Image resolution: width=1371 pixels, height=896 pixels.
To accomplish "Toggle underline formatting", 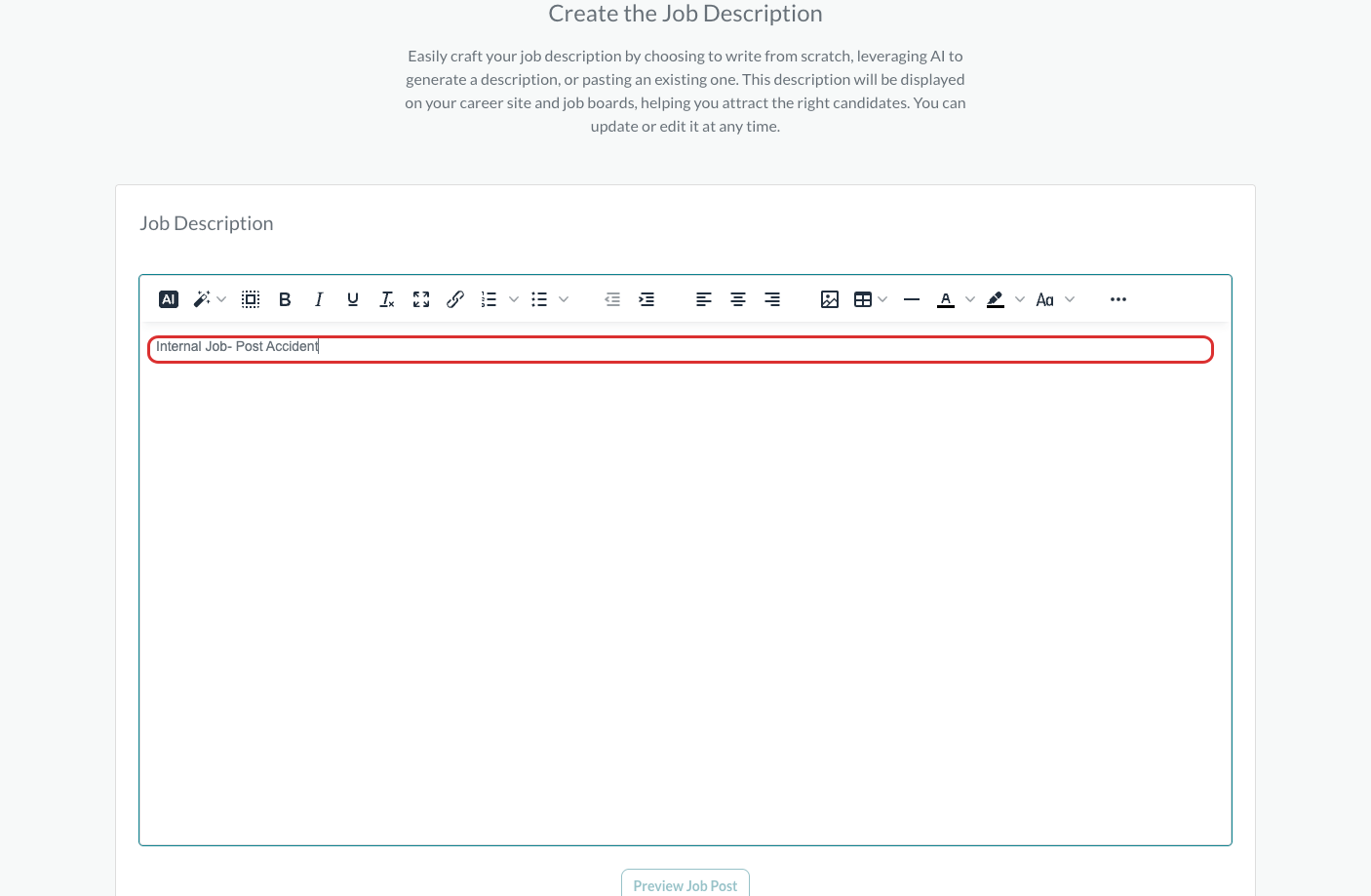I will point(353,299).
